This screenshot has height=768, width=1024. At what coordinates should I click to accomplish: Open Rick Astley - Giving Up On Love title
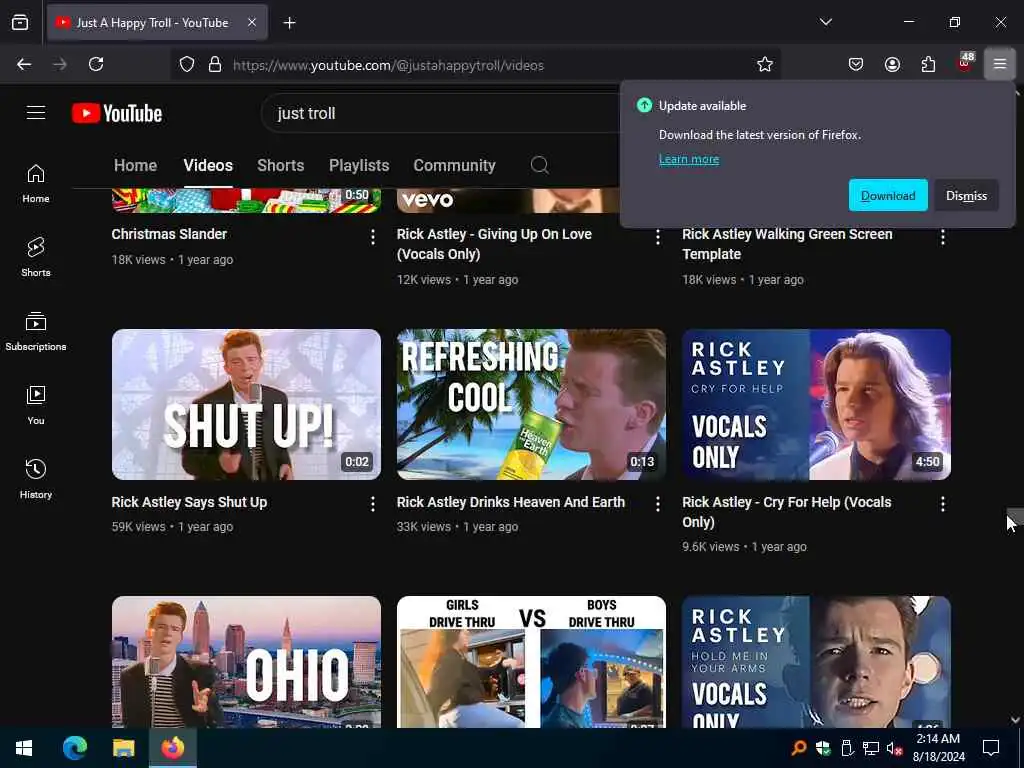coord(494,244)
